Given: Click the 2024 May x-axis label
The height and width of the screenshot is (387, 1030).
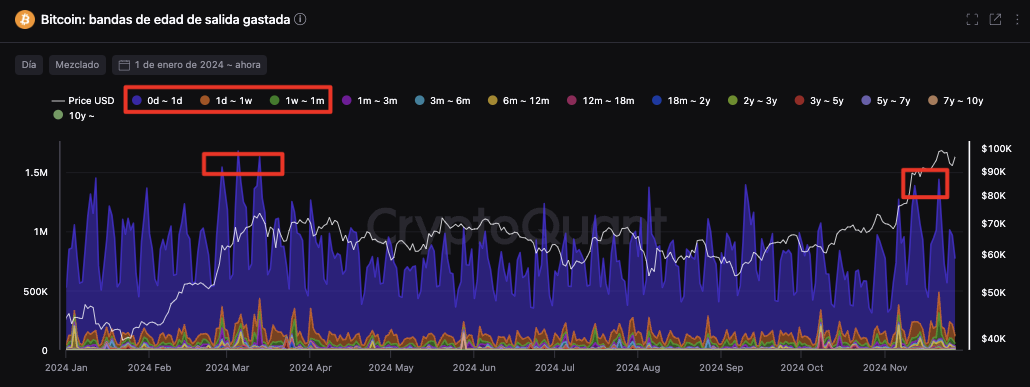Looking at the screenshot, I should point(391,368).
